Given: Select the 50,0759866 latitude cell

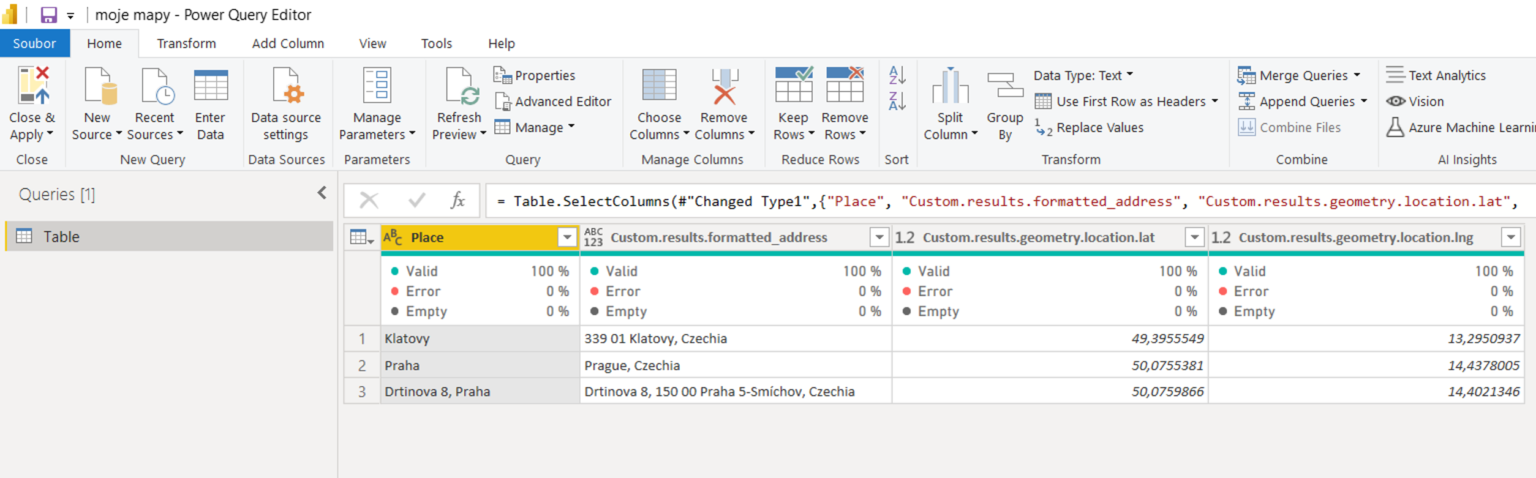Looking at the screenshot, I should [1050, 391].
